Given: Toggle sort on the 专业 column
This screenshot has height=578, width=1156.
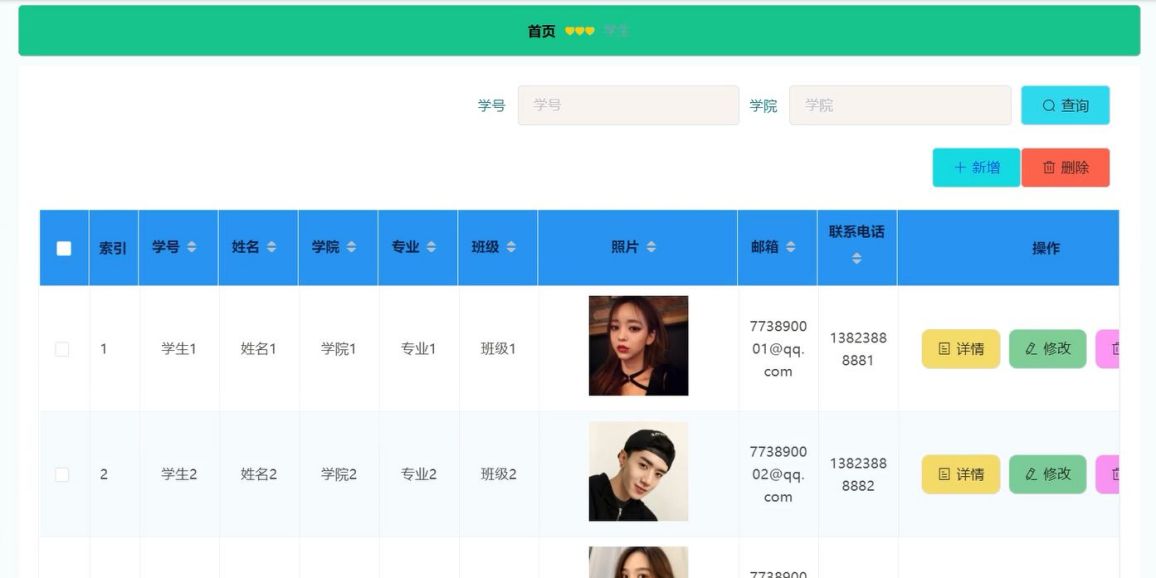Looking at the screenshot, I should click(x=431, y=247).
